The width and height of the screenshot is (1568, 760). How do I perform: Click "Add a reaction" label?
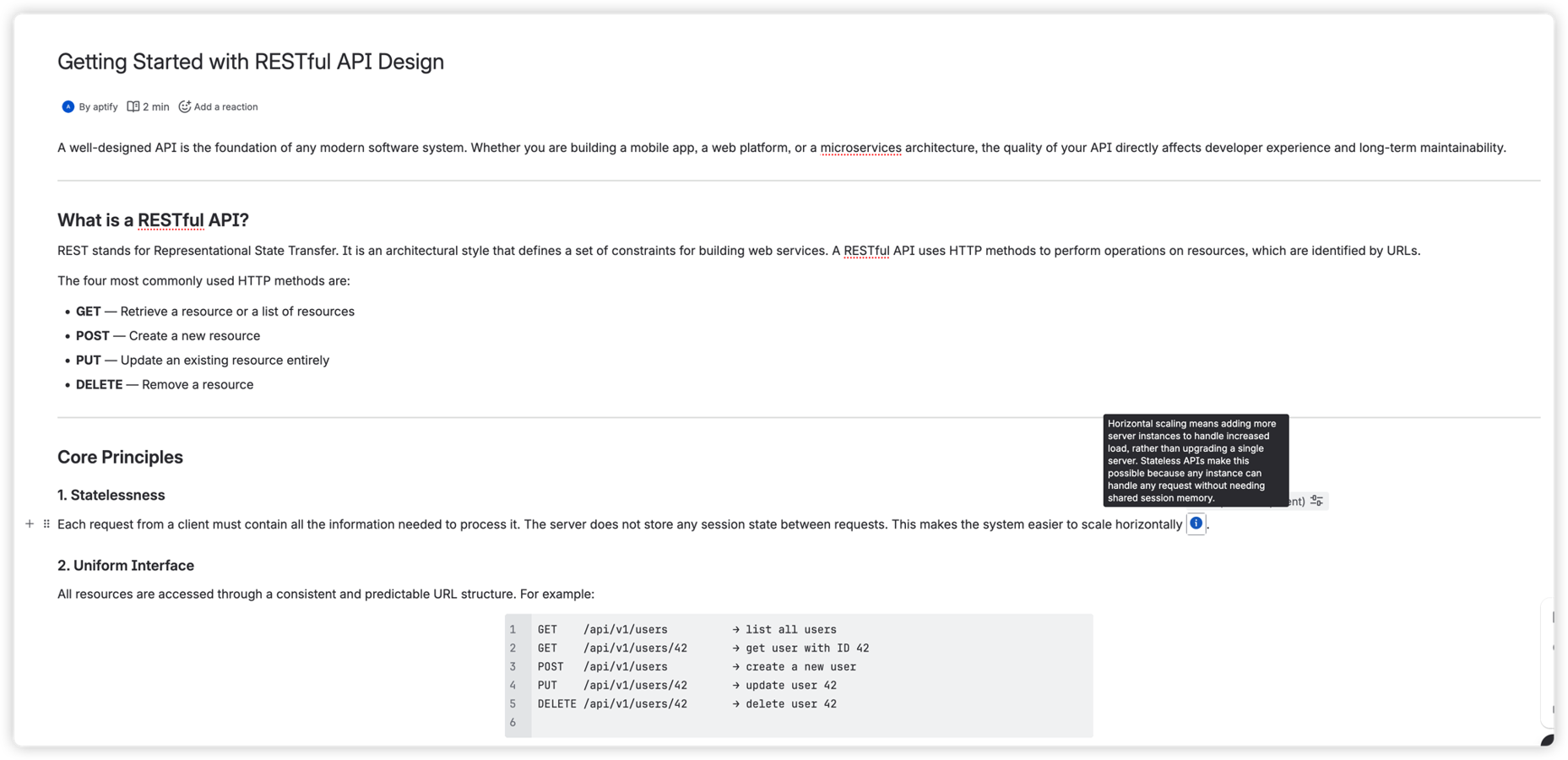point(225,106)
